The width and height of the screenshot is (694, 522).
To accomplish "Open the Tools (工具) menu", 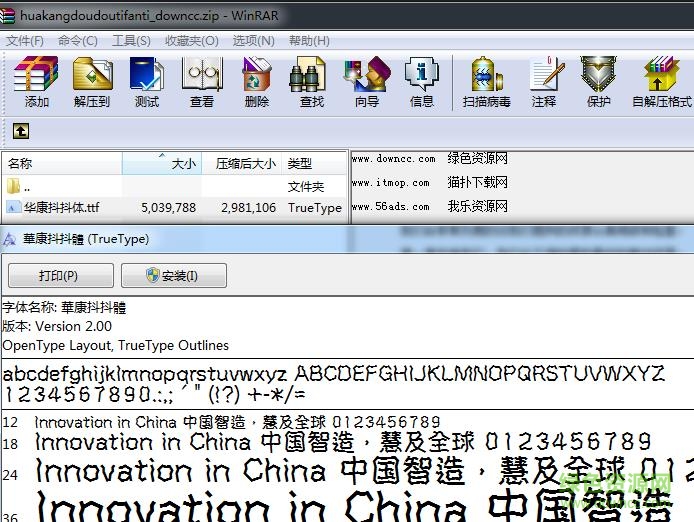I will click(131, 41).
